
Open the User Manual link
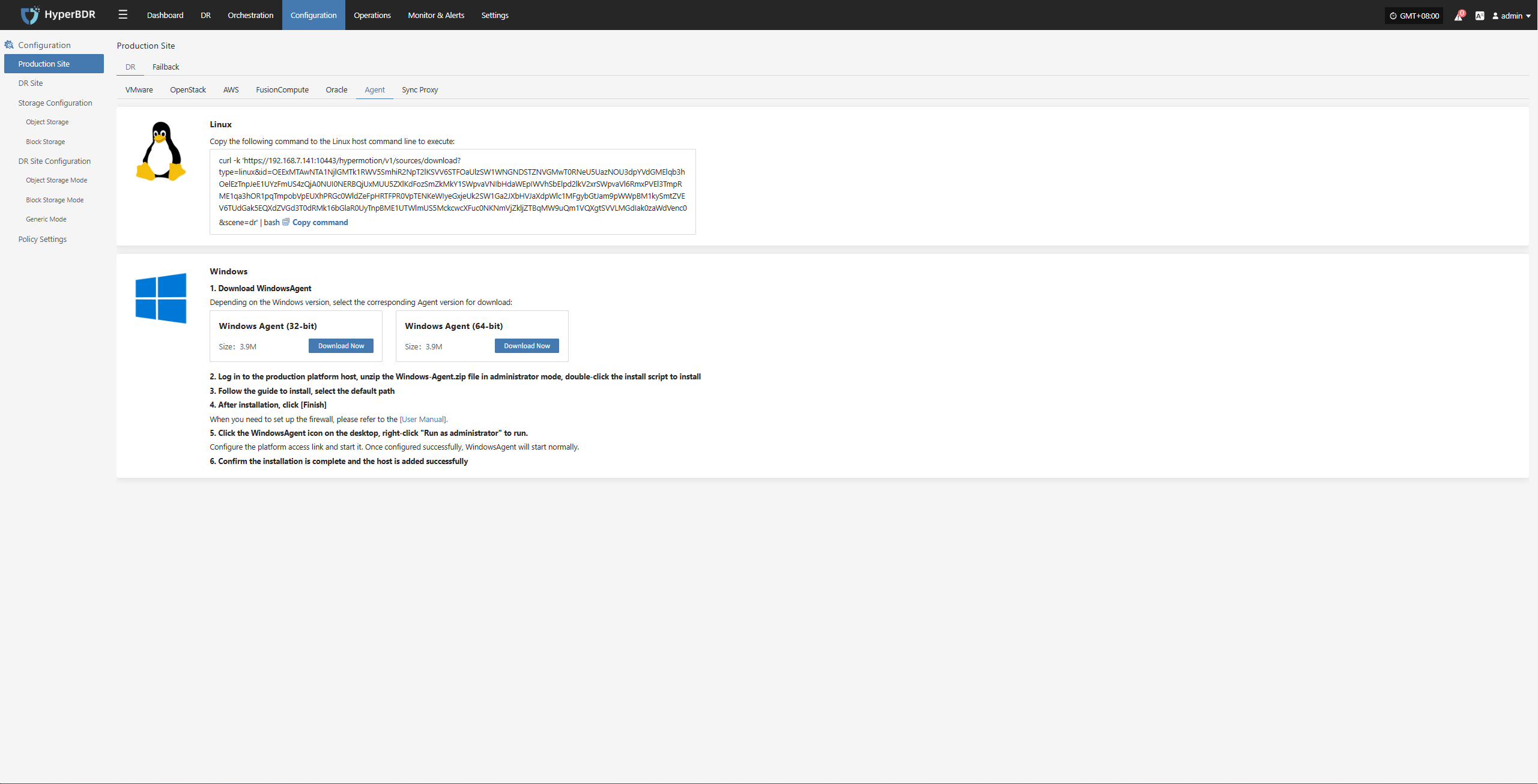point(423,420)
